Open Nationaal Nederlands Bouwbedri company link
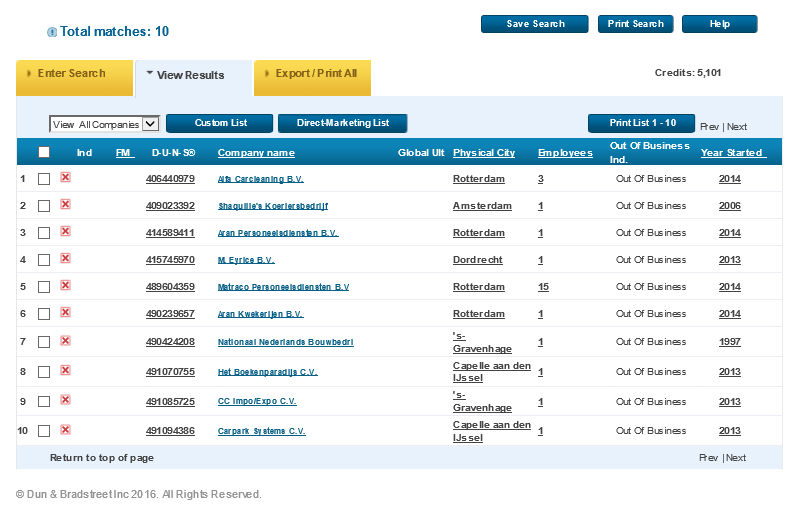The height and width of the screenshot is (505, 796). 285,342
